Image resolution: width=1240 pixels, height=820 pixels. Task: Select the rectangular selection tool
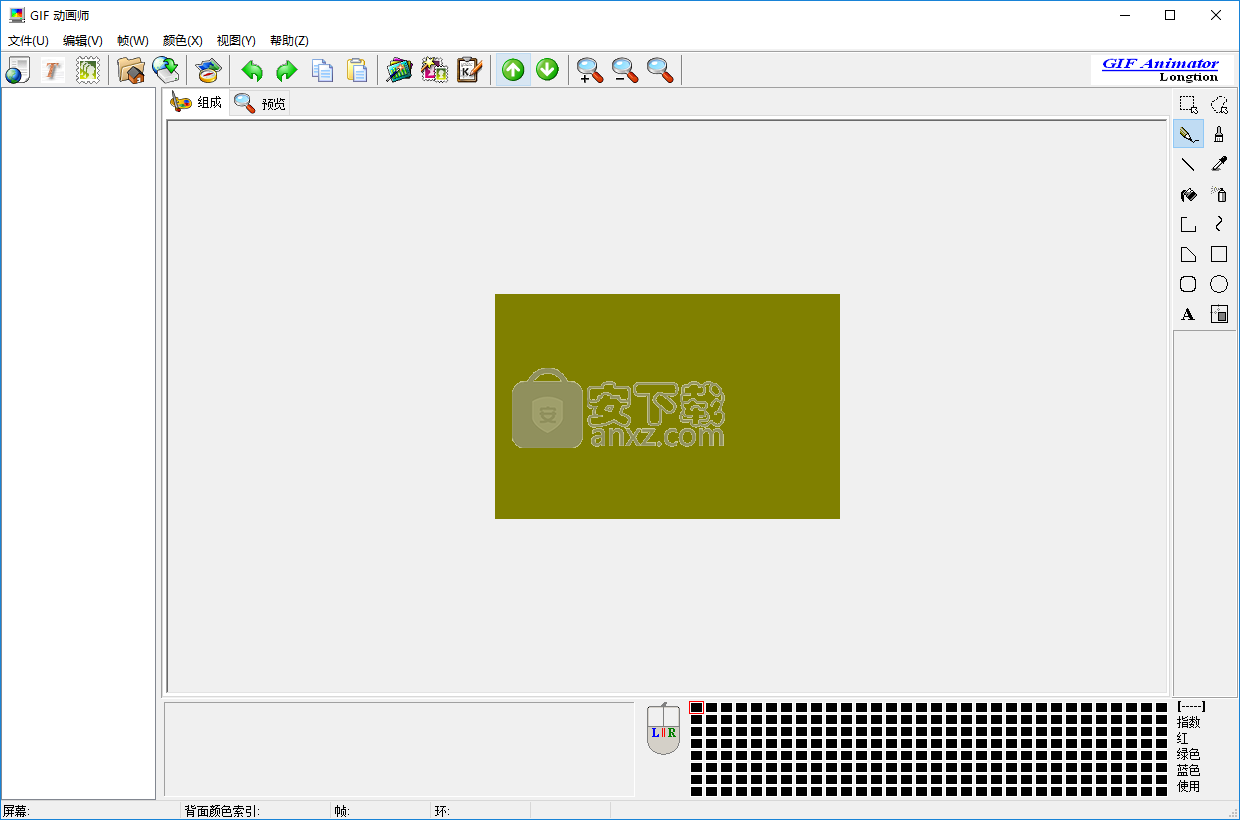(1188, 104)
